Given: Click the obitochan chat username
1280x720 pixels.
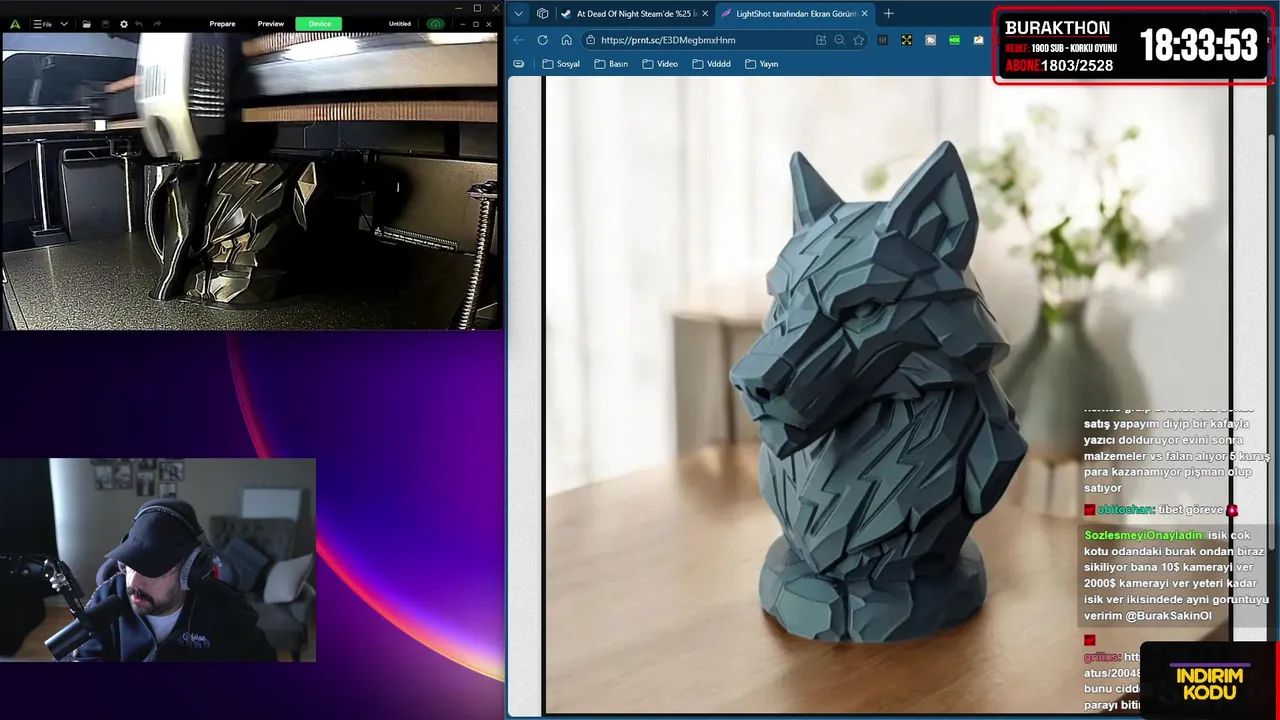Looking at the screenshot, I should pos(1125,510).
